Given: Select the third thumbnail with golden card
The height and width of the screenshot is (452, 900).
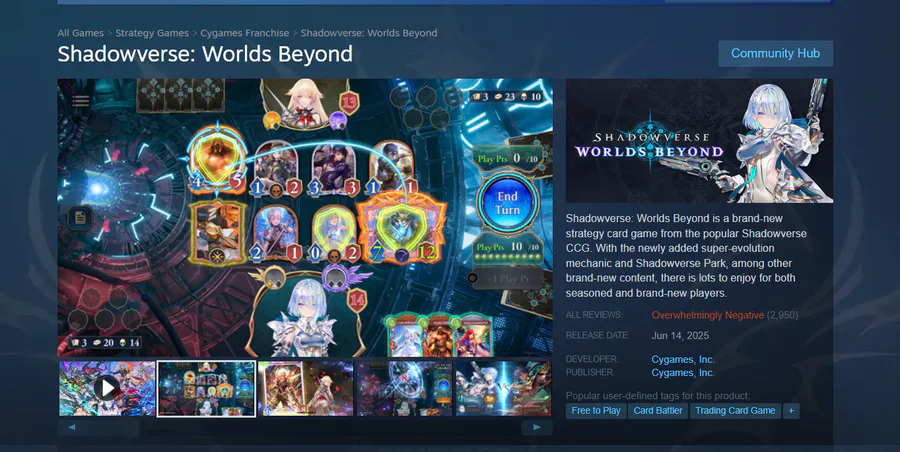Looking at the screenshot, I should [x=305, y=388].
